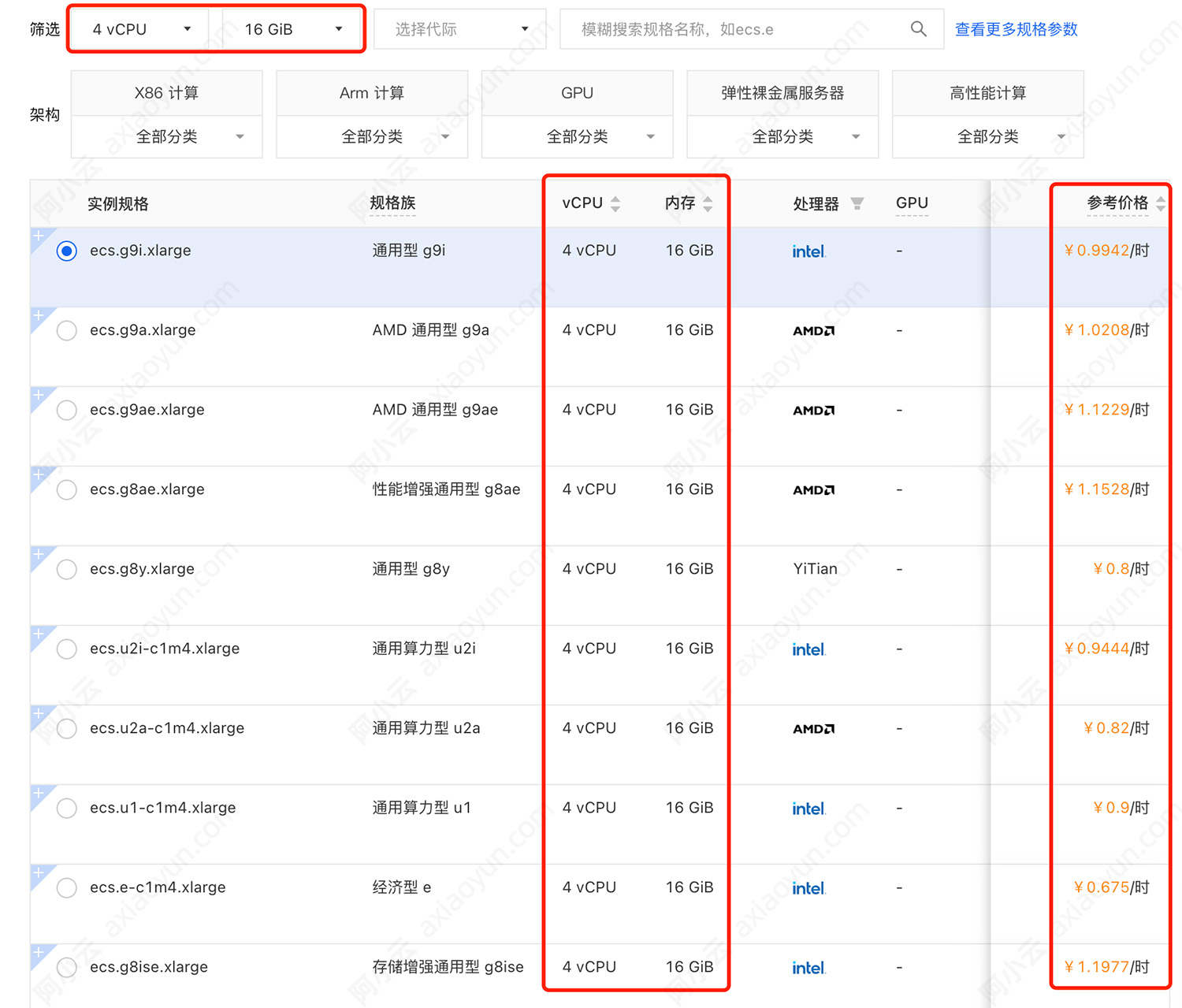Expand plus icon on ecs.u2a-c1m4.xlarge row
1182x1008 pixels.
coord(38,713)
